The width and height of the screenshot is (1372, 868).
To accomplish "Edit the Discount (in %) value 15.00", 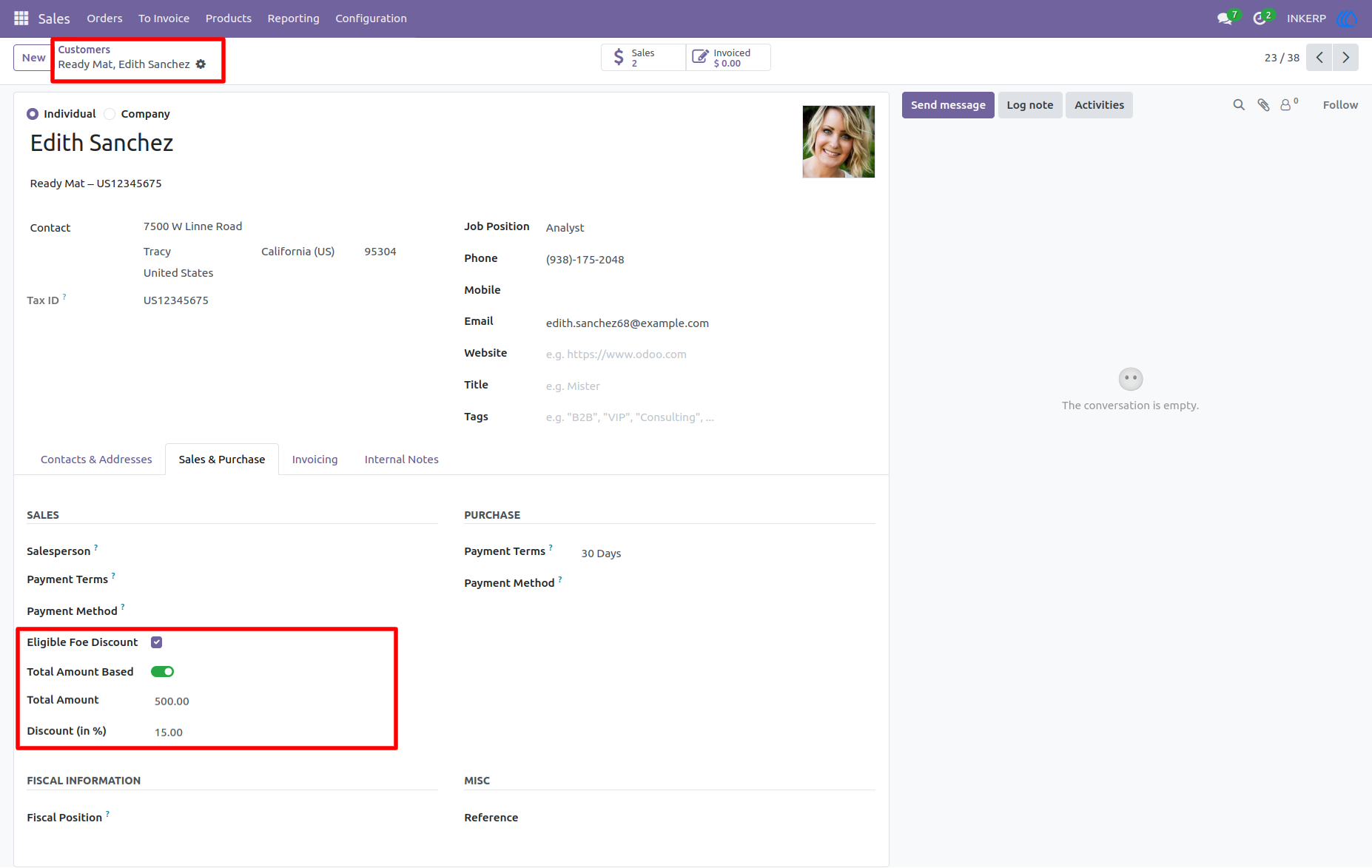I will [169, 733].
